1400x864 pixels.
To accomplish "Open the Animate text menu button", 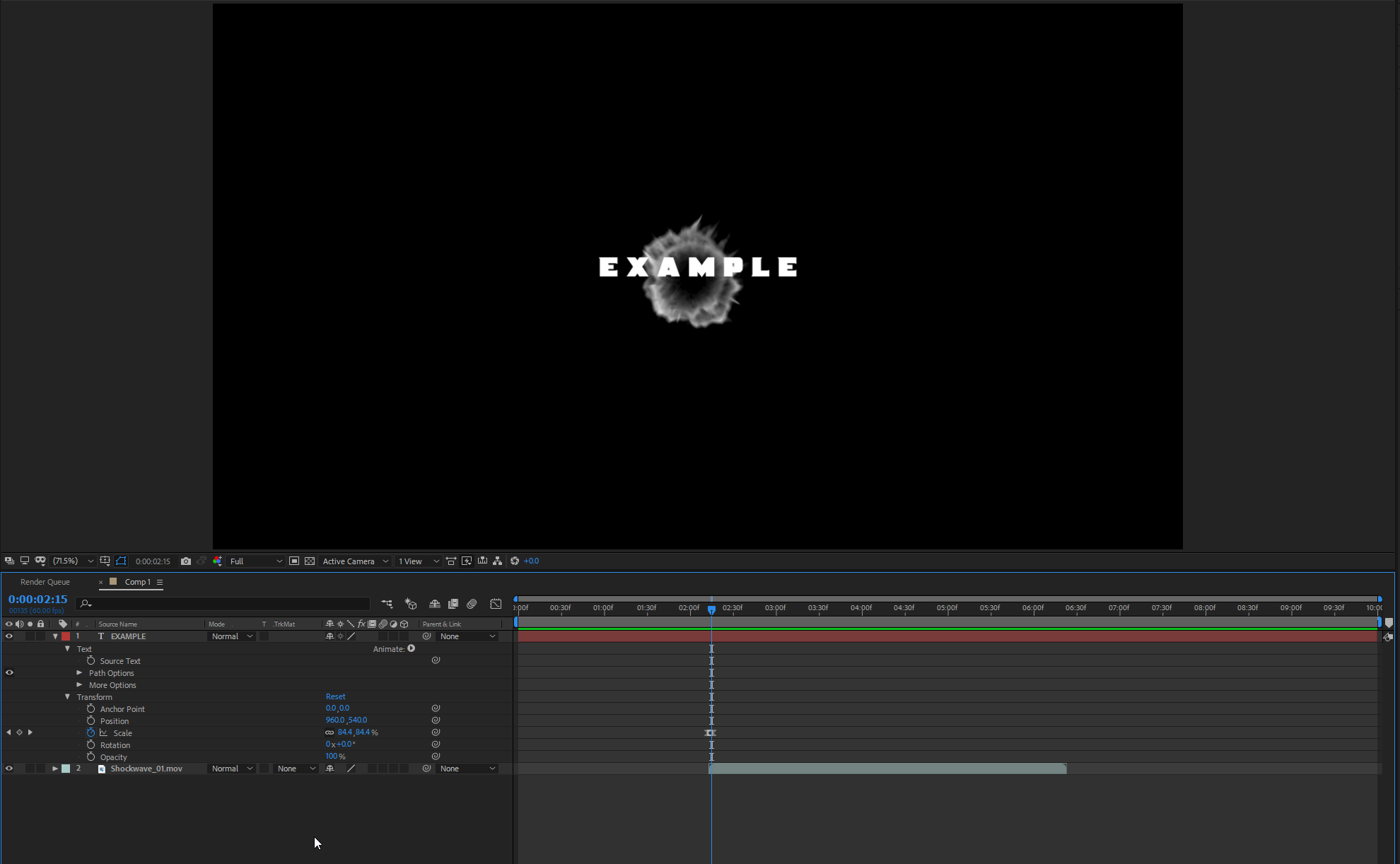I will pyautogui.click(x=412, y=648).
